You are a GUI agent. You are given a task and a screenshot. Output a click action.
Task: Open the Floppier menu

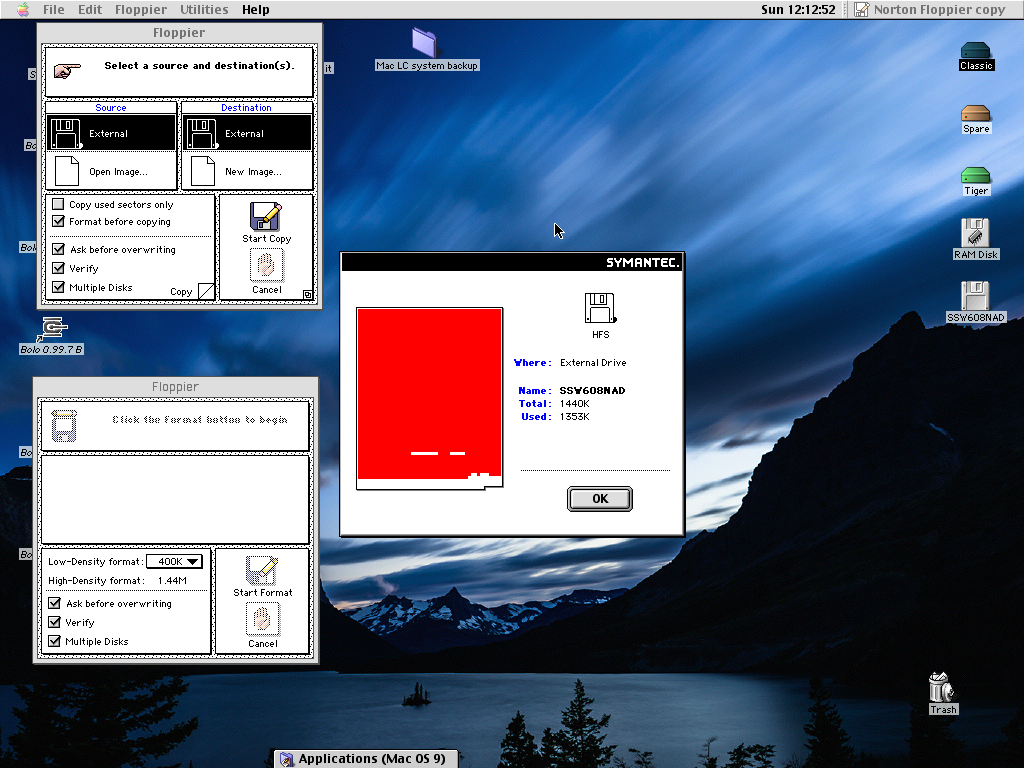point(140,9)
